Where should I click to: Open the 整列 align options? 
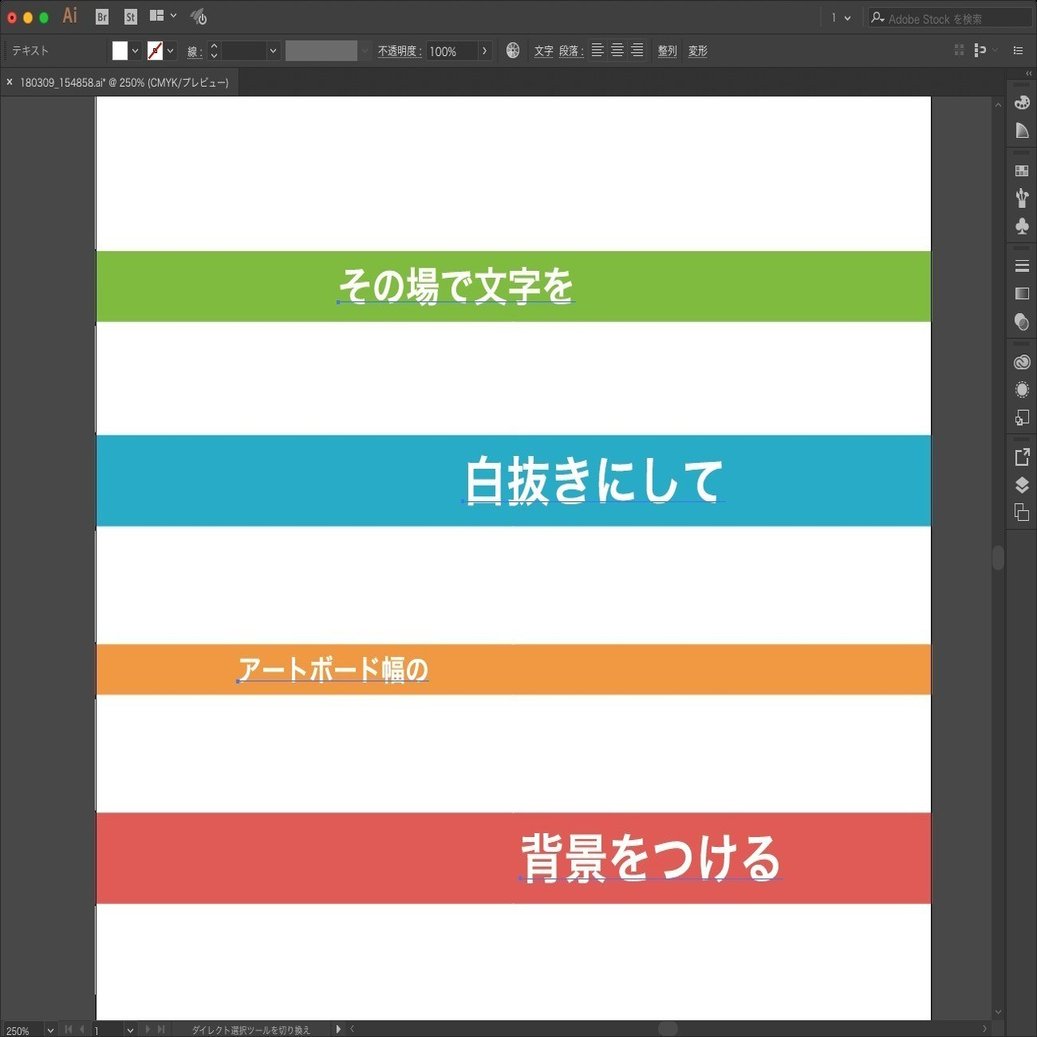667,50
